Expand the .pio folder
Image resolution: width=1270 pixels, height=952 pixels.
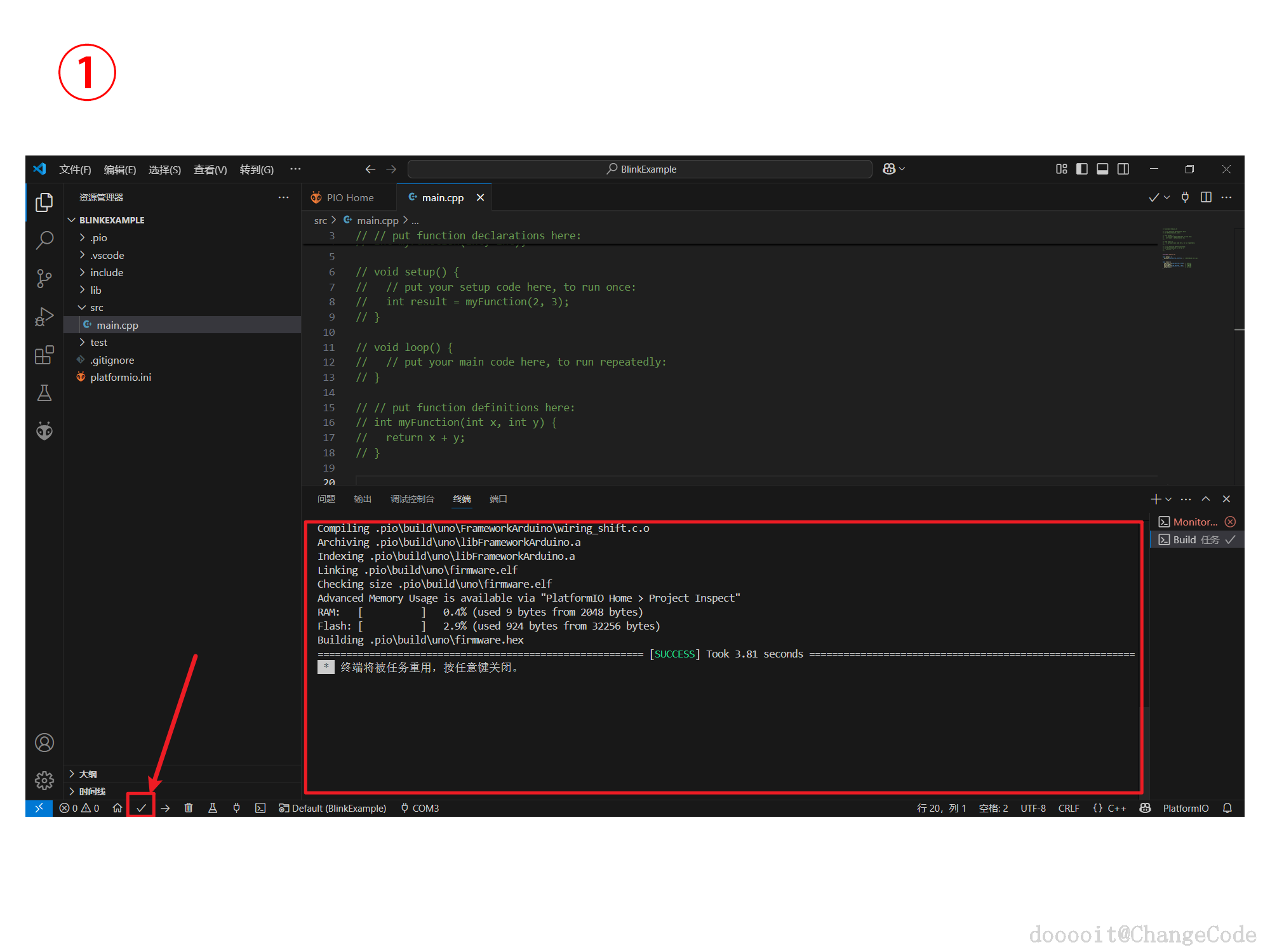(x=98, y=237)
